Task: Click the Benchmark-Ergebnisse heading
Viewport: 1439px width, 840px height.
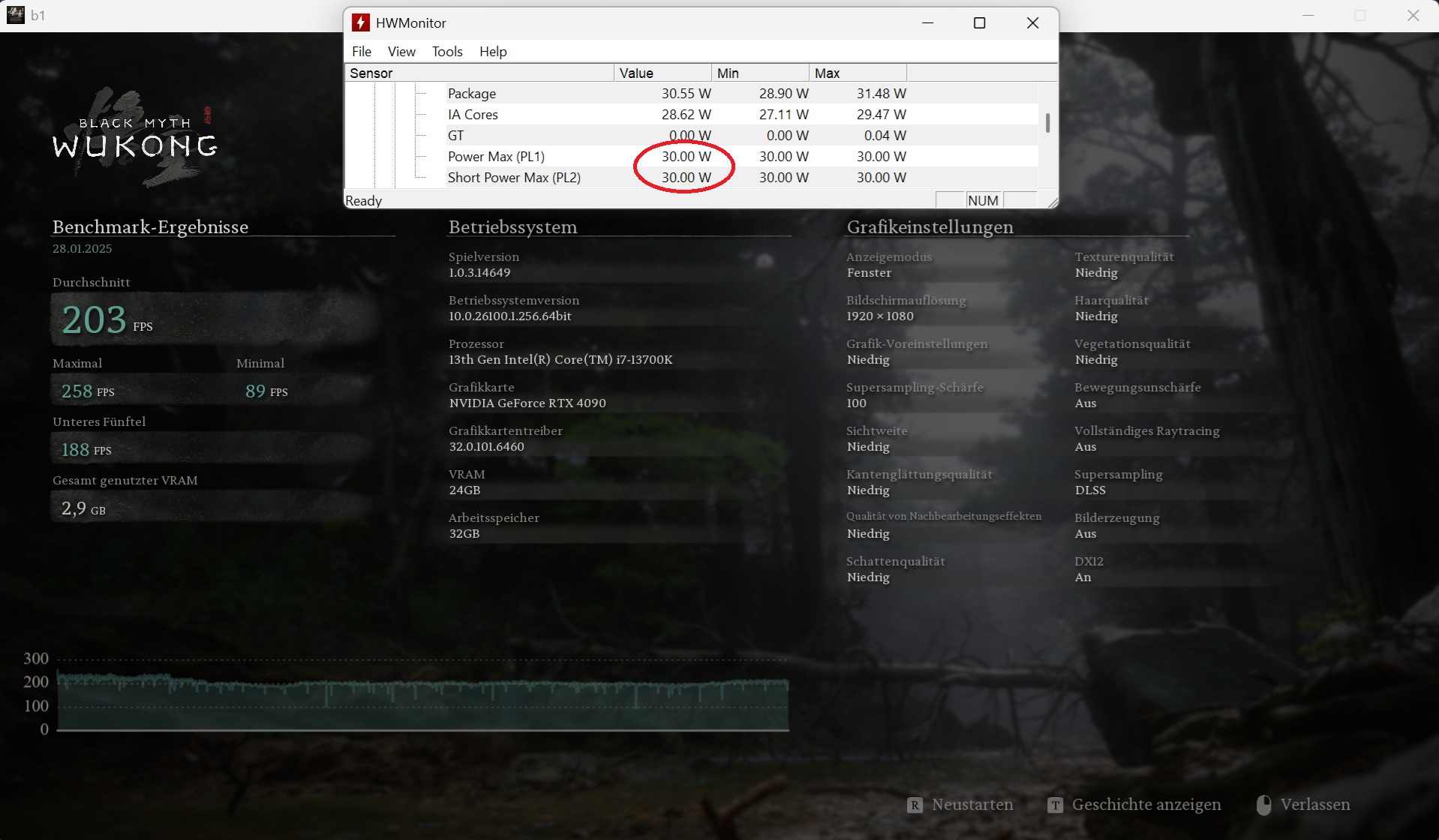Action: pyautogui.click(x=150, y=226)
